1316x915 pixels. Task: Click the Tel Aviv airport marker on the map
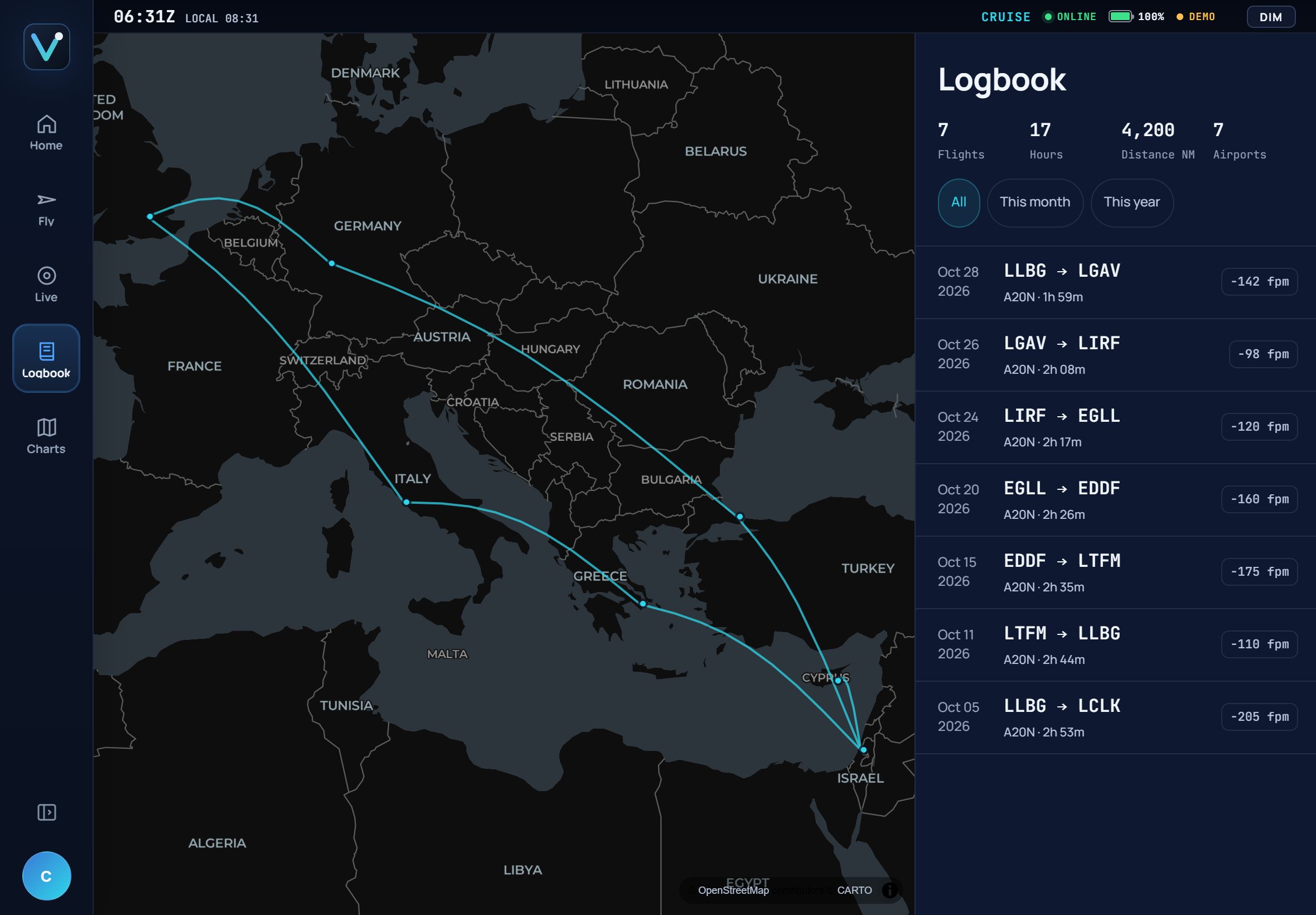pos(863,750)
